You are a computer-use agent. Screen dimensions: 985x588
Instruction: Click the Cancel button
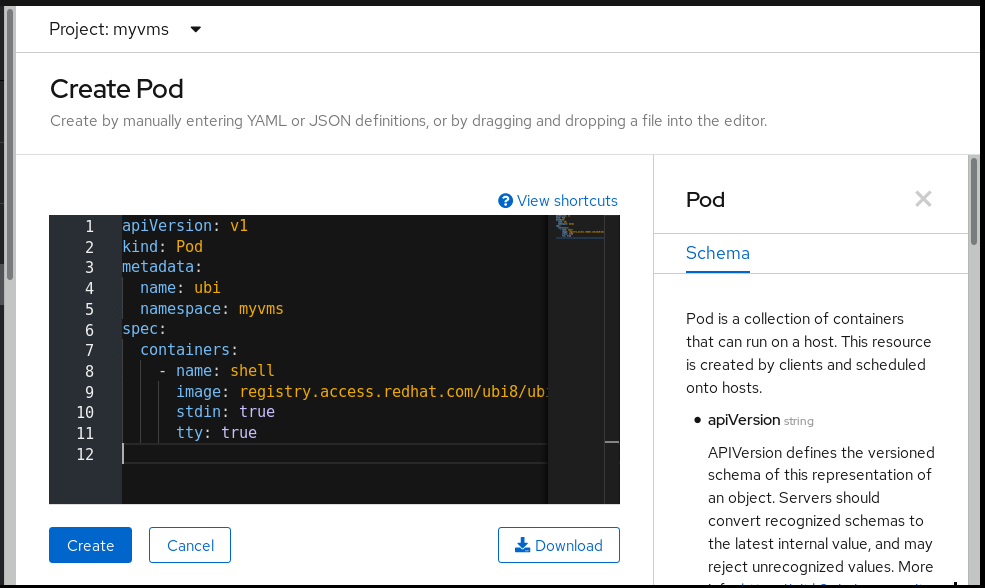190,545
